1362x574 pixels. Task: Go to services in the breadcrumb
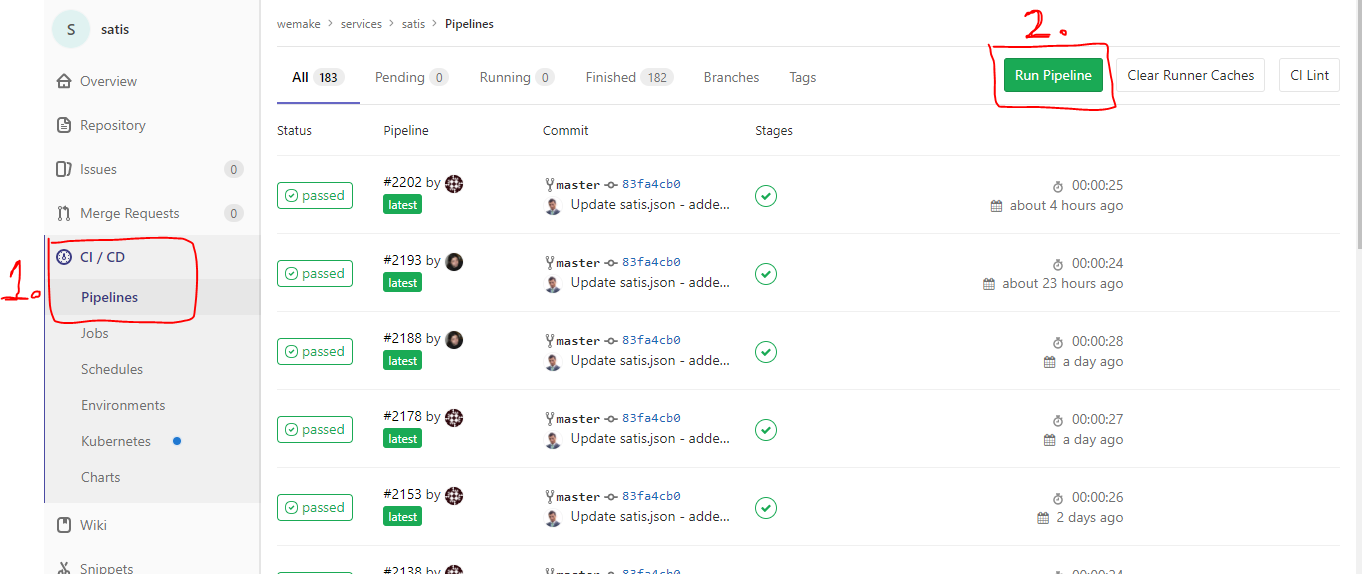361,24
